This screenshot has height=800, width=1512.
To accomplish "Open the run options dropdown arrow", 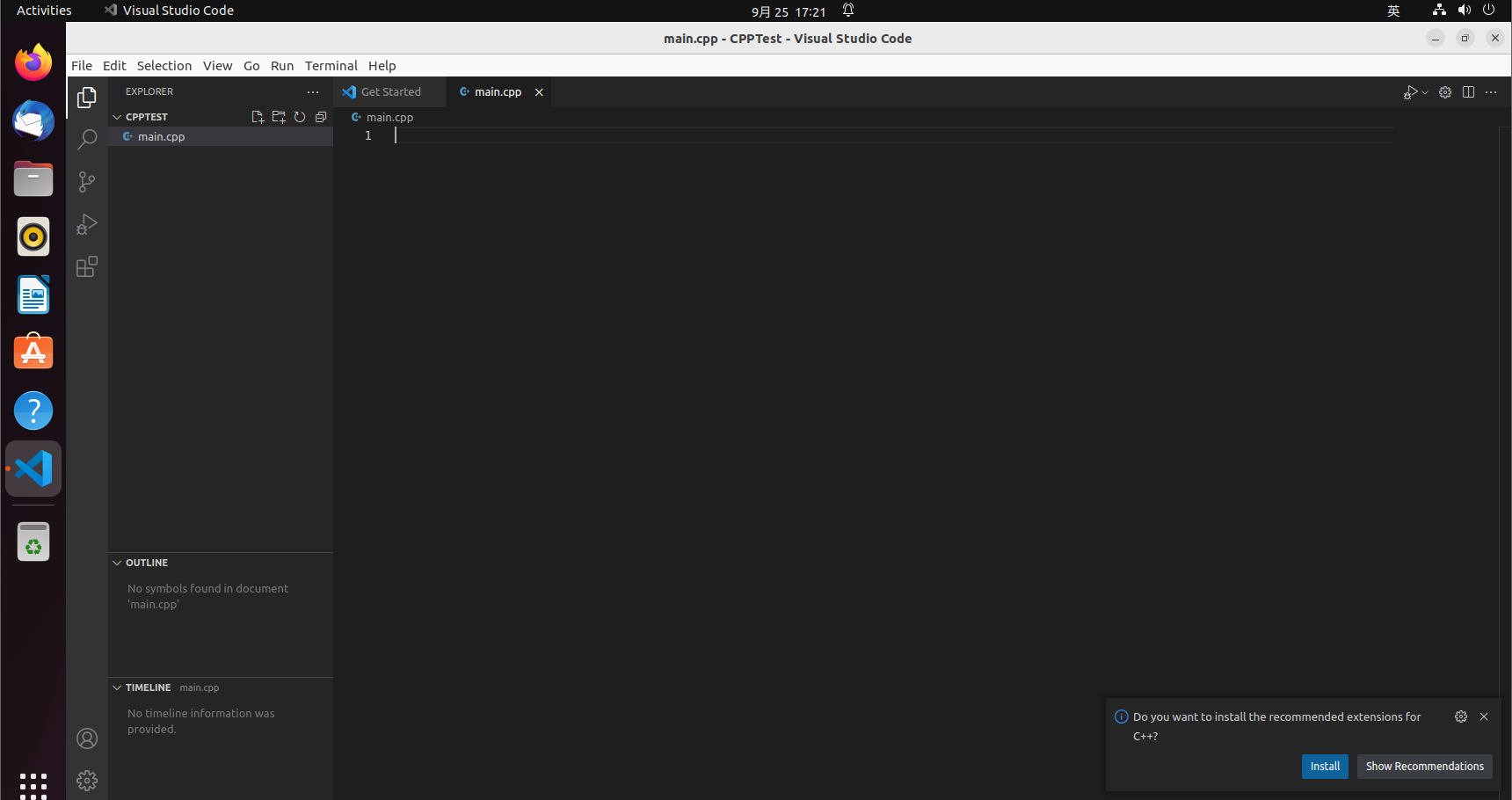I will tap(1426, 91).
